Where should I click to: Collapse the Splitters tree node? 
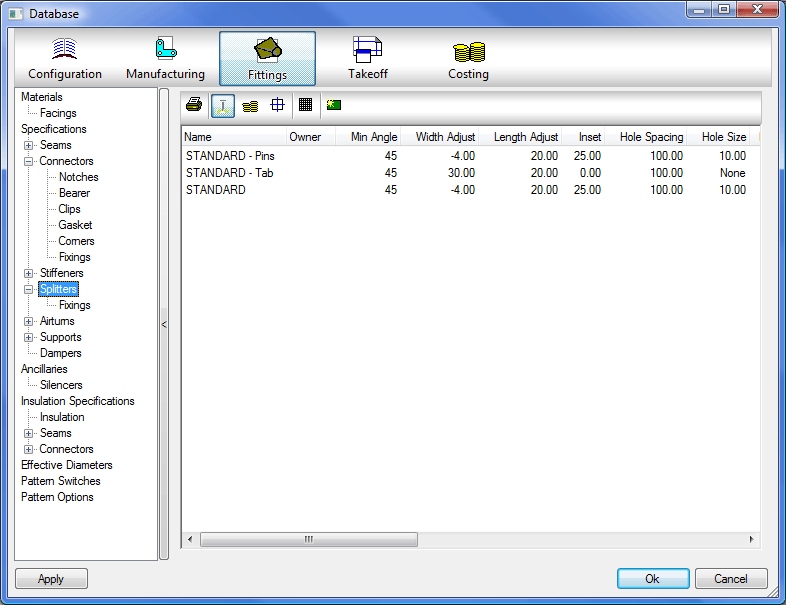point(29,289)
